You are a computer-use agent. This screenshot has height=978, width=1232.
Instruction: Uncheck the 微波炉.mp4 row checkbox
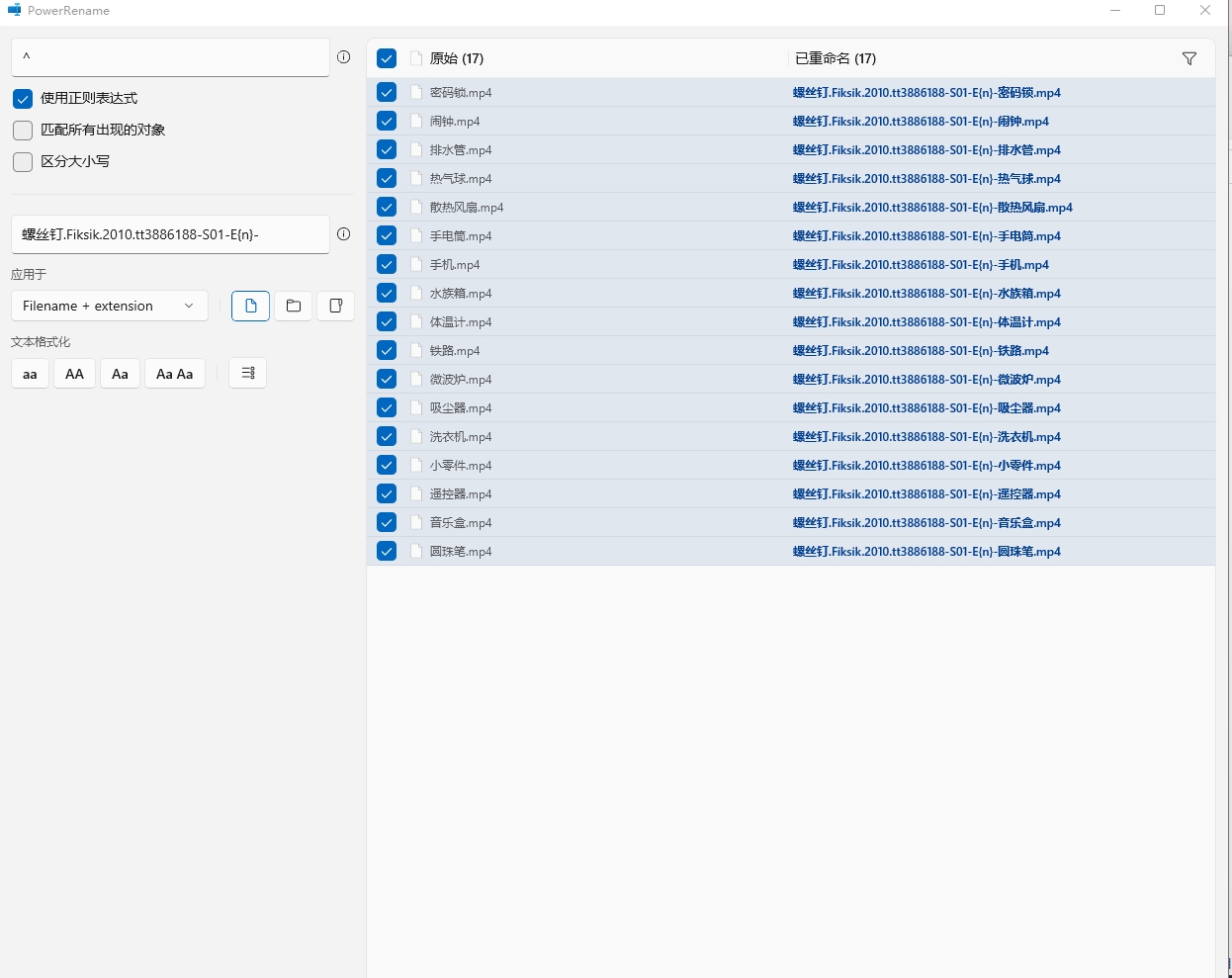tap(387, 379)
